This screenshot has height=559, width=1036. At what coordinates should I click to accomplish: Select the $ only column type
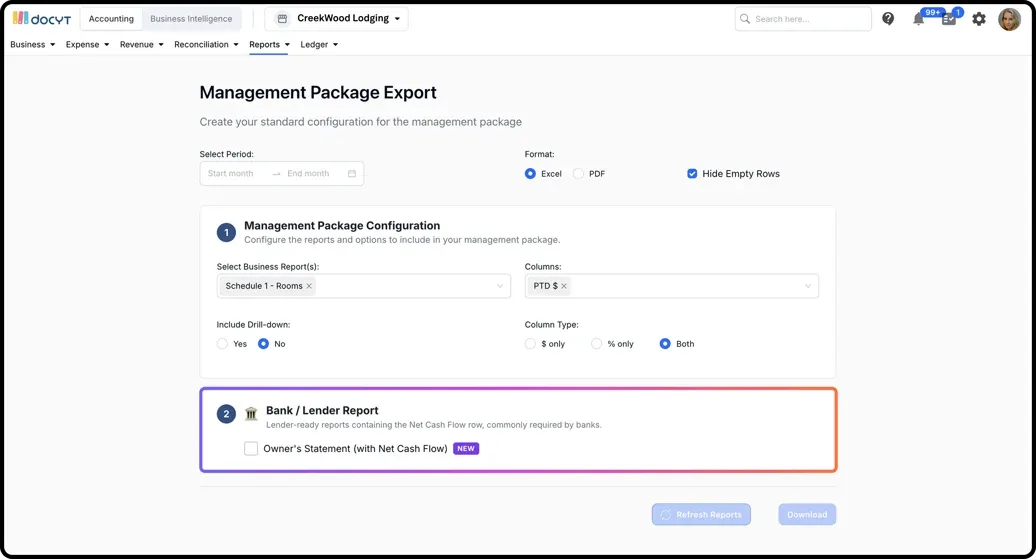tap(530, 344)
